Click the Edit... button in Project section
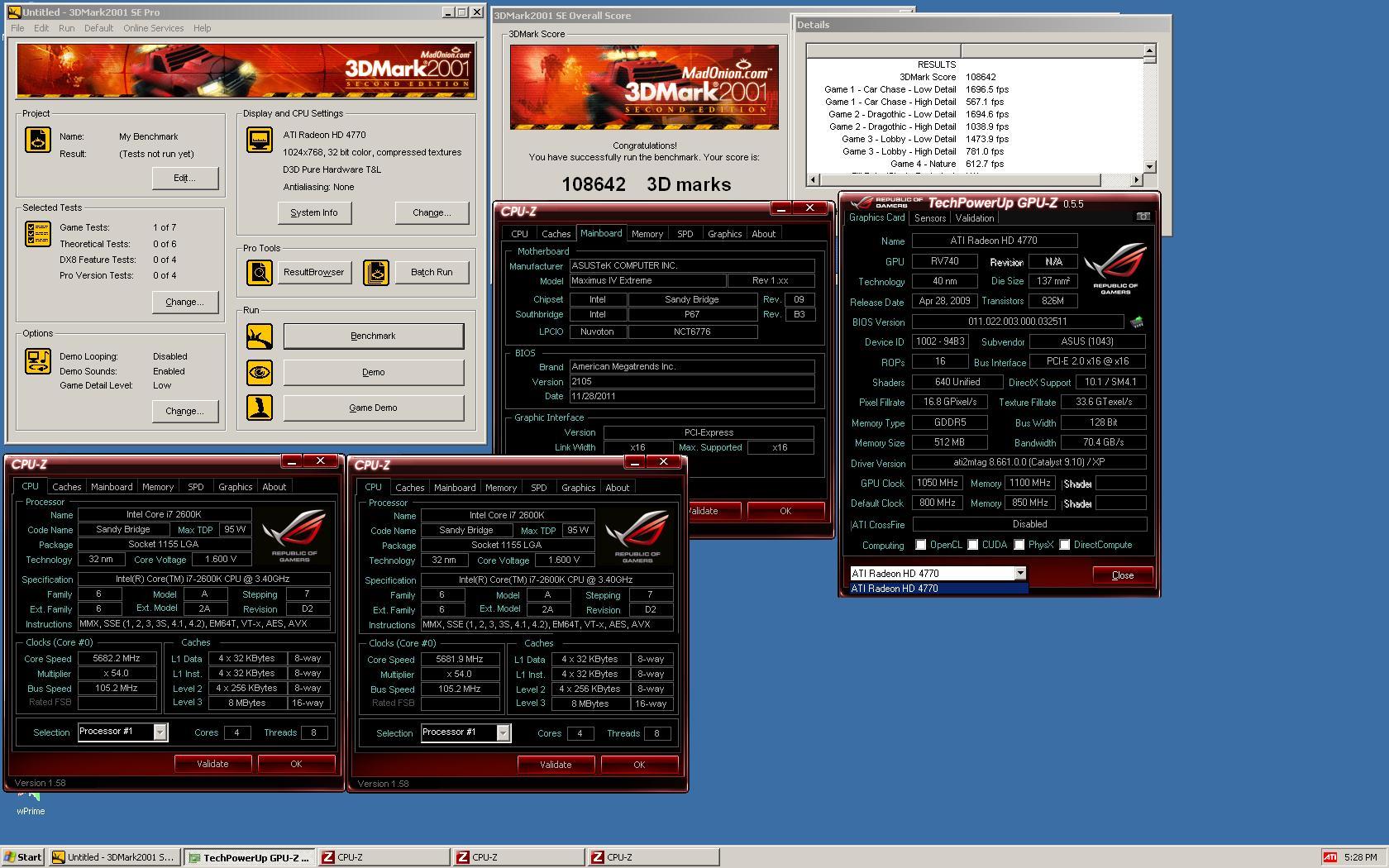The height and width of the screenshot is (868, 1389). click(x=185, y=178)
